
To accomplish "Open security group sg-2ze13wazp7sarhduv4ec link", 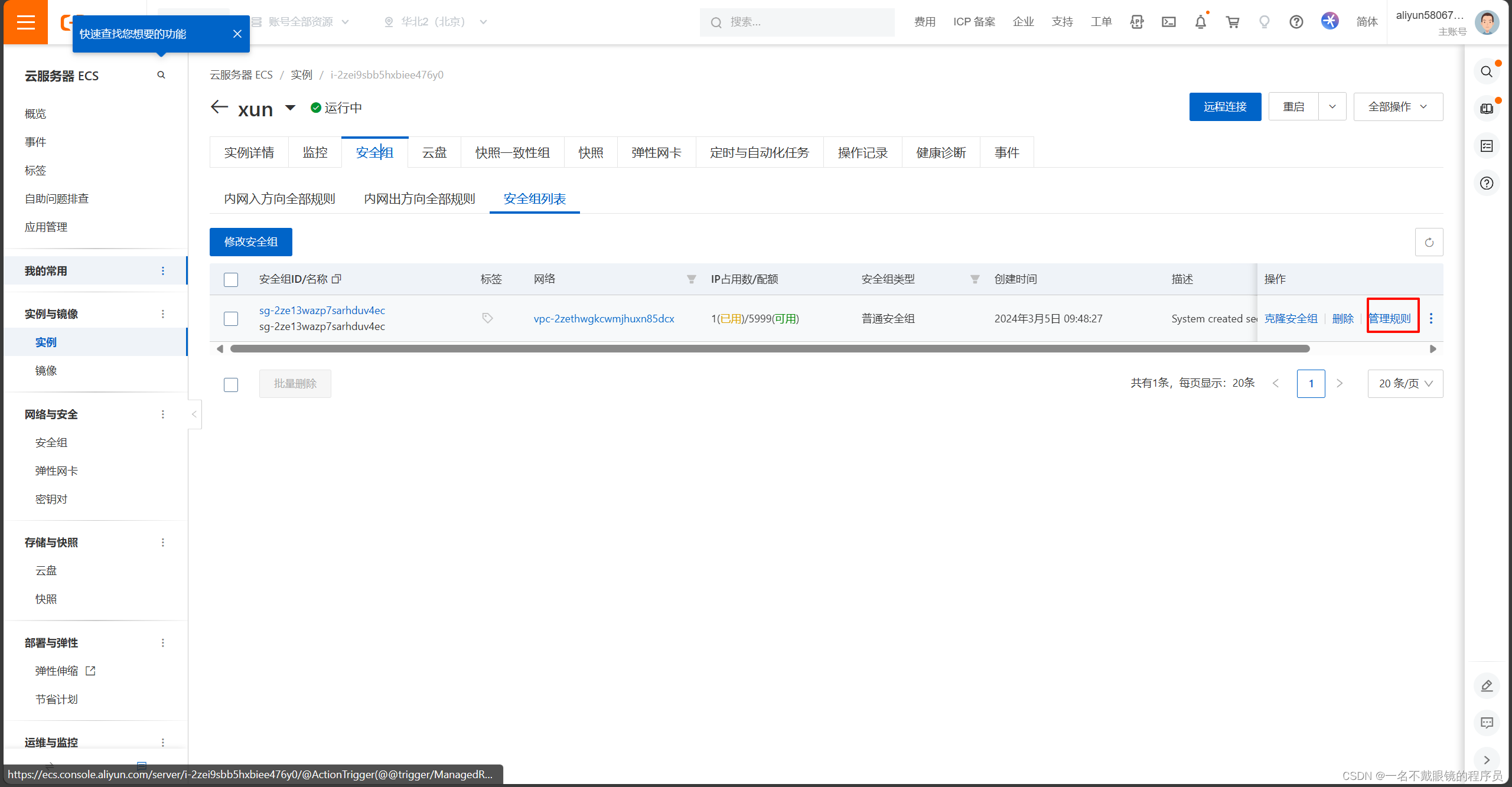I will [x=322, y=311].
